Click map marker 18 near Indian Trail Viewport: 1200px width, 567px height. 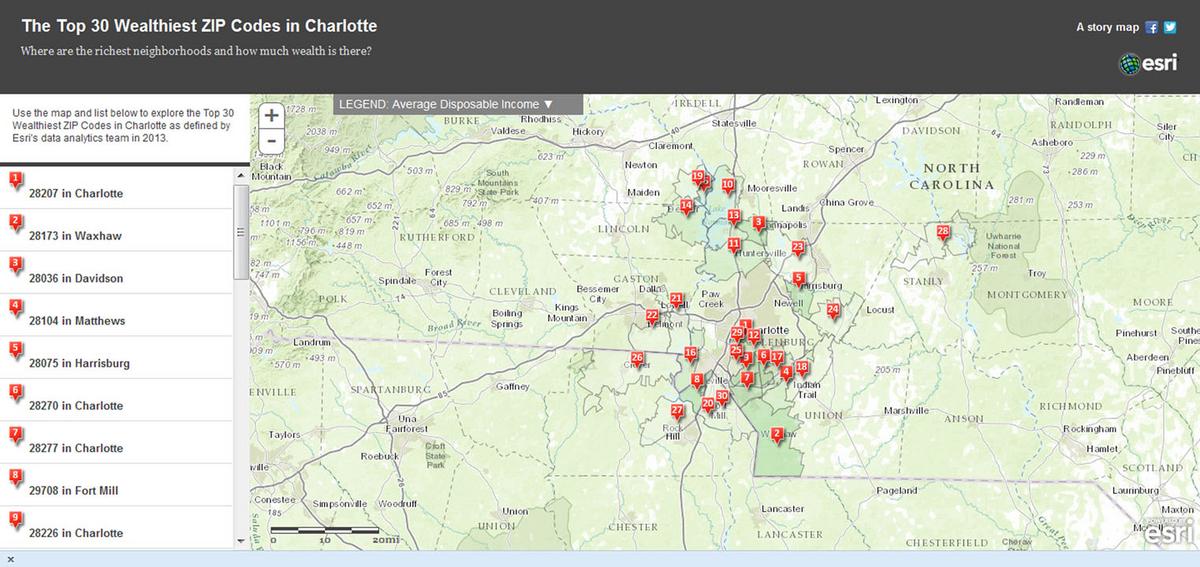[x=802, y=369]
